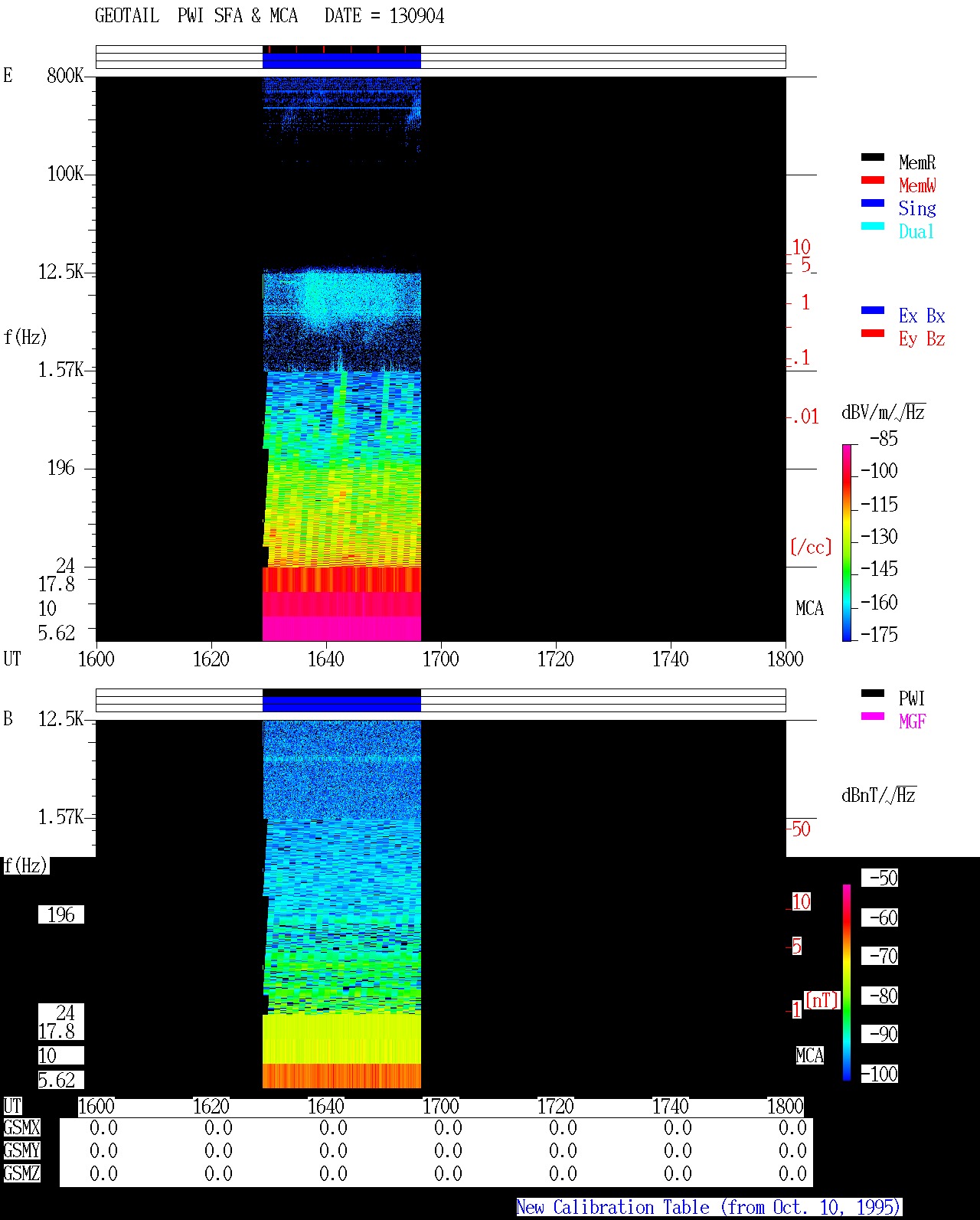Click the -145 color scale value
Screen dimensions: 980x1220
(879, 569)
